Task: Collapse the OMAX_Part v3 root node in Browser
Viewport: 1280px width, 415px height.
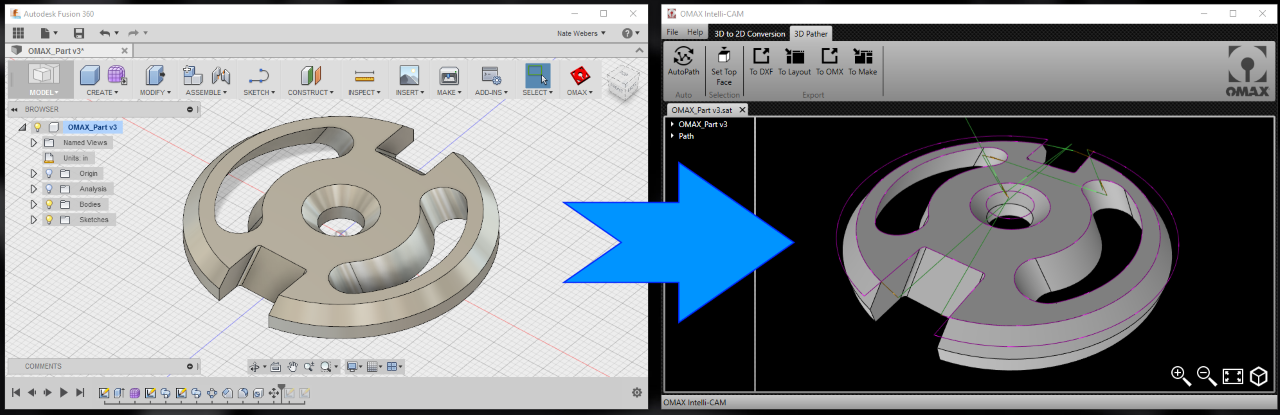Action: click(x=22, y=127)
